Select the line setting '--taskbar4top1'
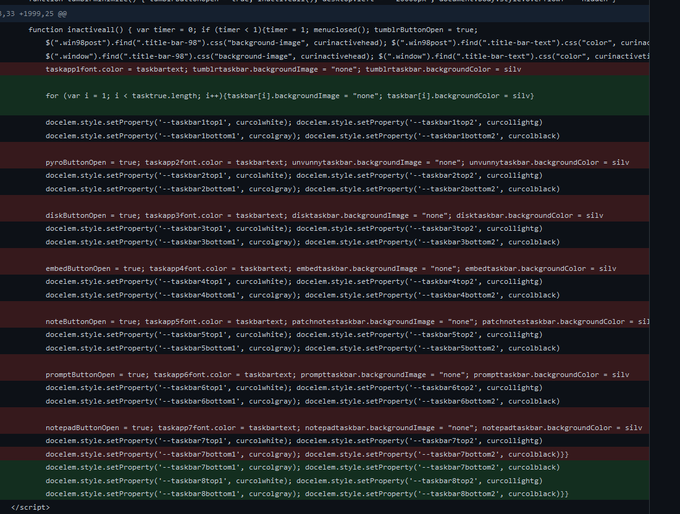The width and height of the screenshot is (680, 514). point(324,282)
